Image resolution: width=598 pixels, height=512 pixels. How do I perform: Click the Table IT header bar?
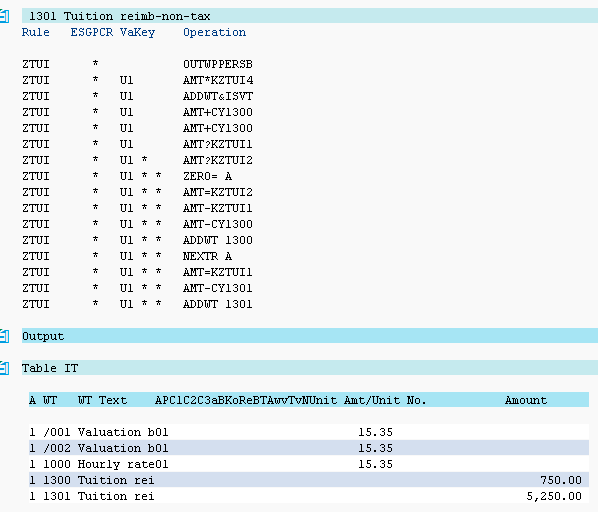[x=310, y=368]
